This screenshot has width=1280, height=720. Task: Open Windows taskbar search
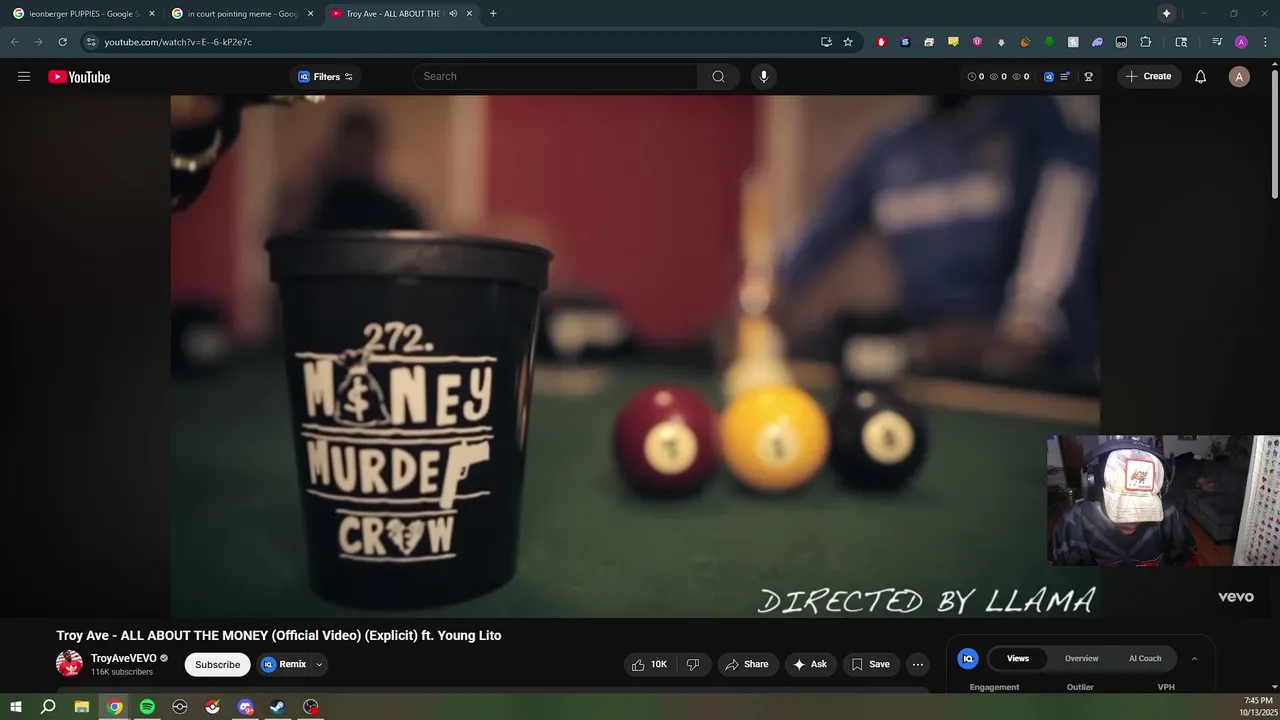pyautogui.click(x=48, y=707)
